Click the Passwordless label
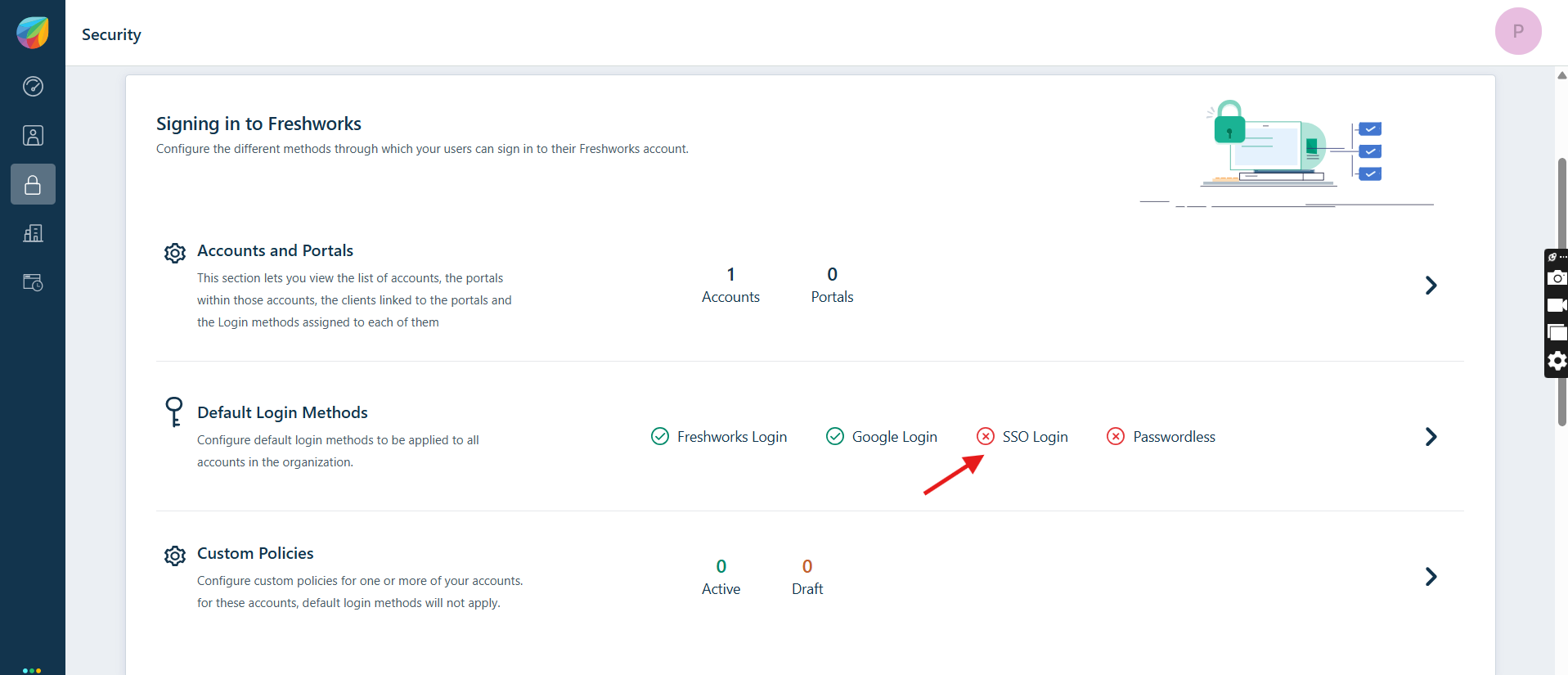 [x=1175, y=437]
